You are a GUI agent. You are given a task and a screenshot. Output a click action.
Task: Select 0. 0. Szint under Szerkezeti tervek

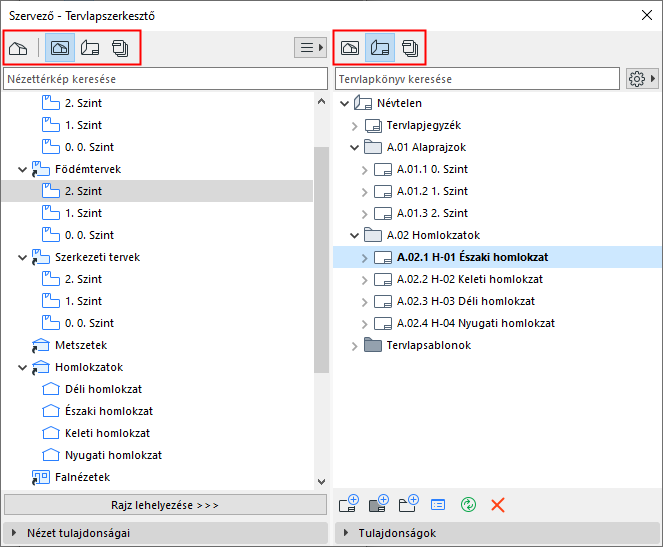point(89,323)
